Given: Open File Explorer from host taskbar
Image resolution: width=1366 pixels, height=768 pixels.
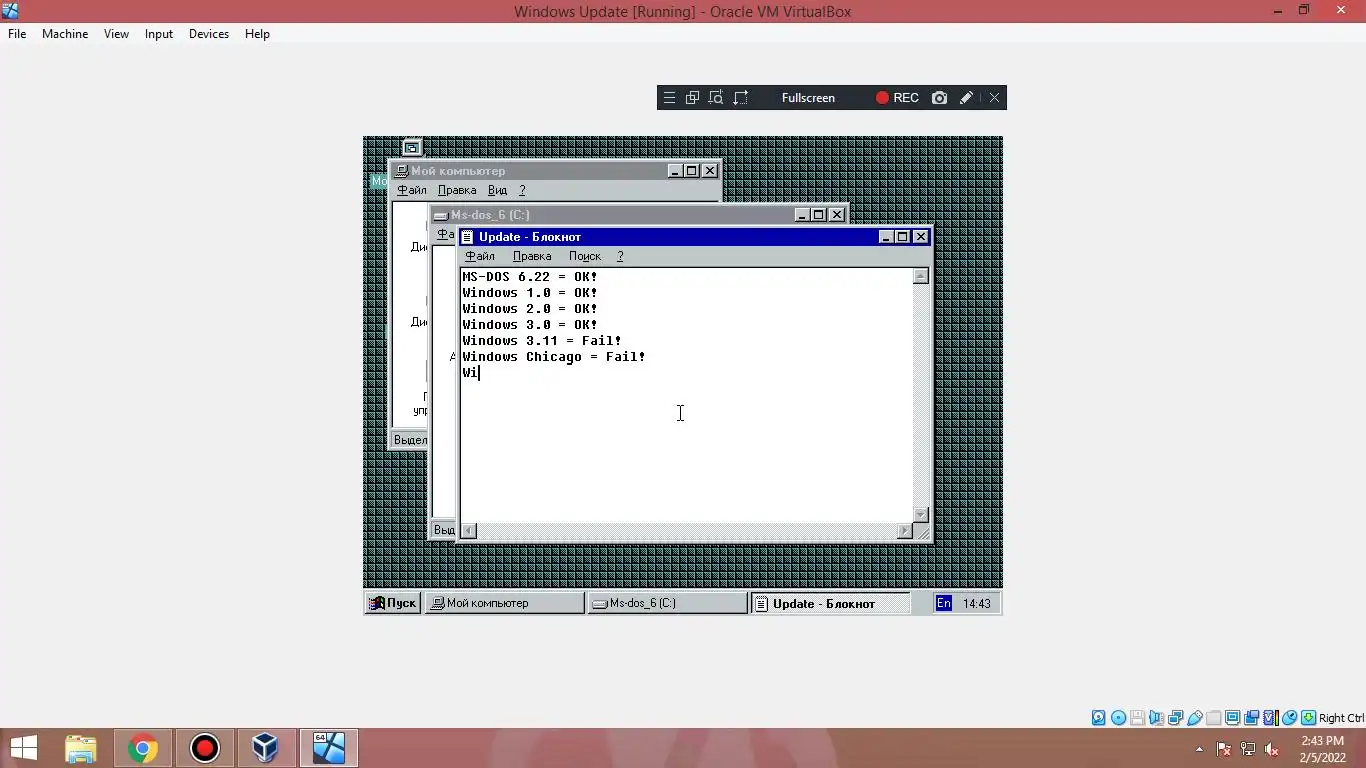Looking at the screenshot, I should pos(81,748).
